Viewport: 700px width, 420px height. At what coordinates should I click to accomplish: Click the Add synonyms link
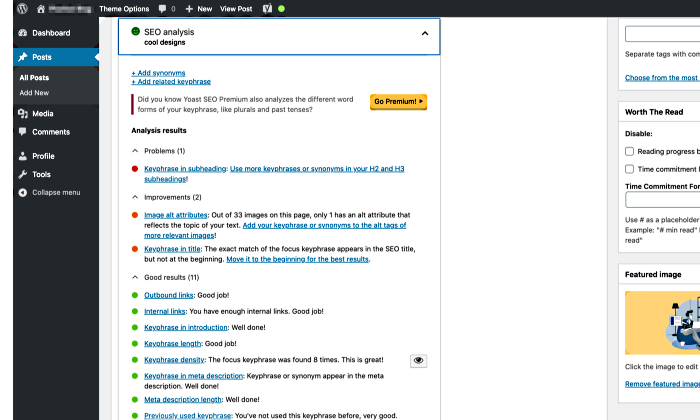[158, 73]
